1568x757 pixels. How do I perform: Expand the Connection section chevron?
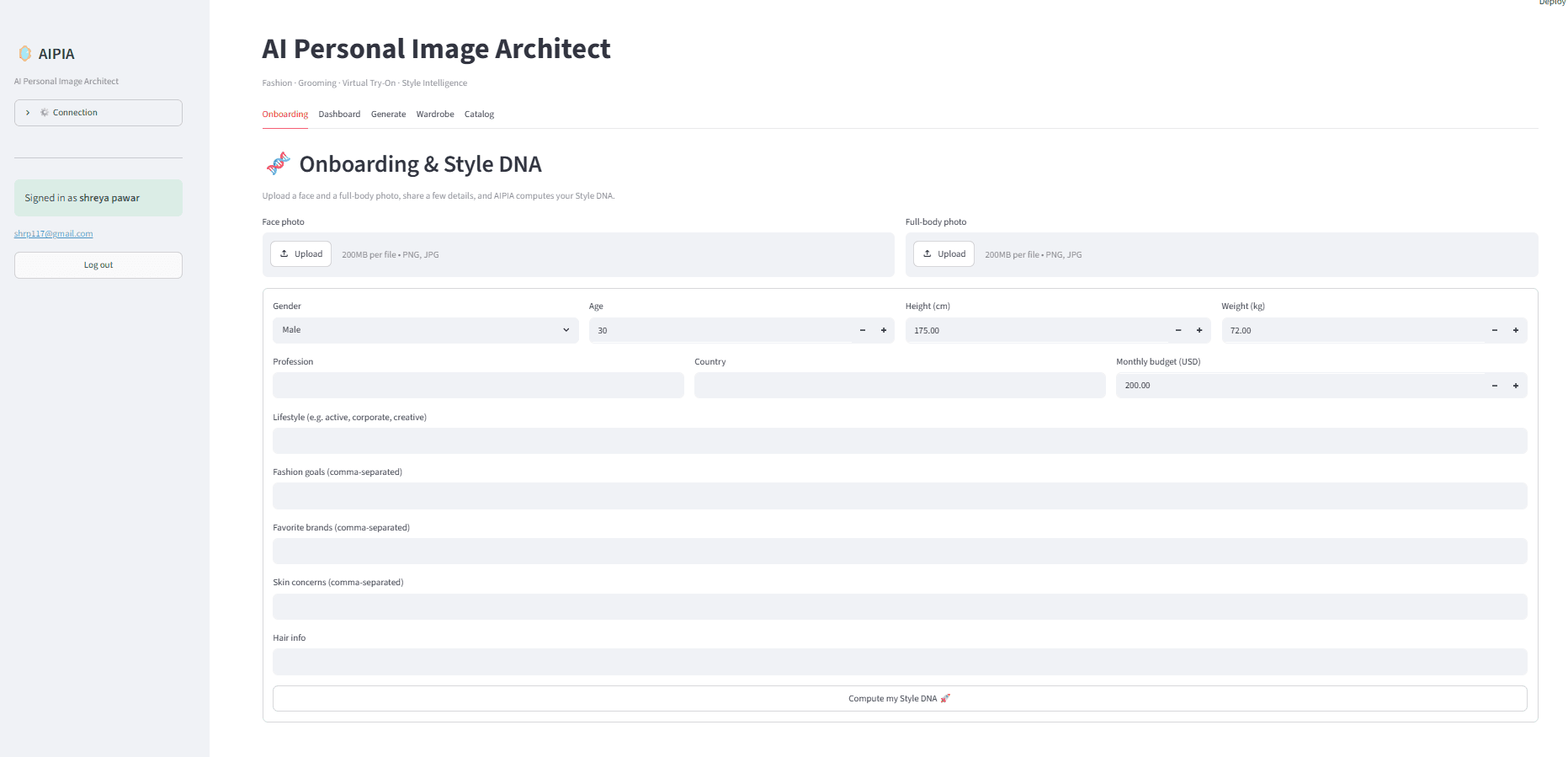(x=28, y=113)
